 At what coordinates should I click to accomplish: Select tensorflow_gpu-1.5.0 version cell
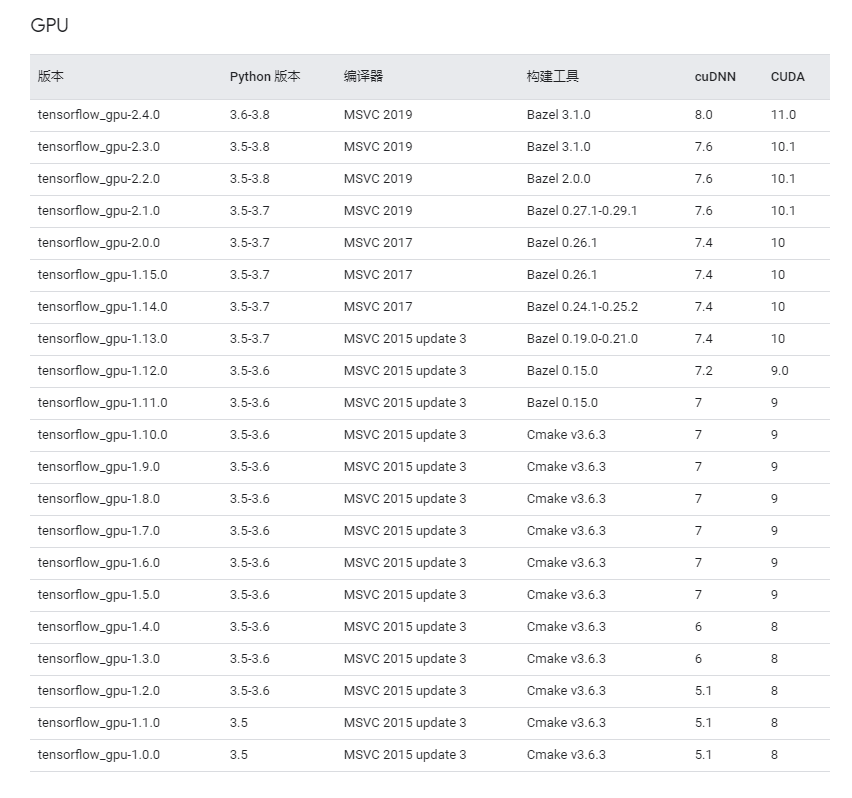tap(98, 595)
